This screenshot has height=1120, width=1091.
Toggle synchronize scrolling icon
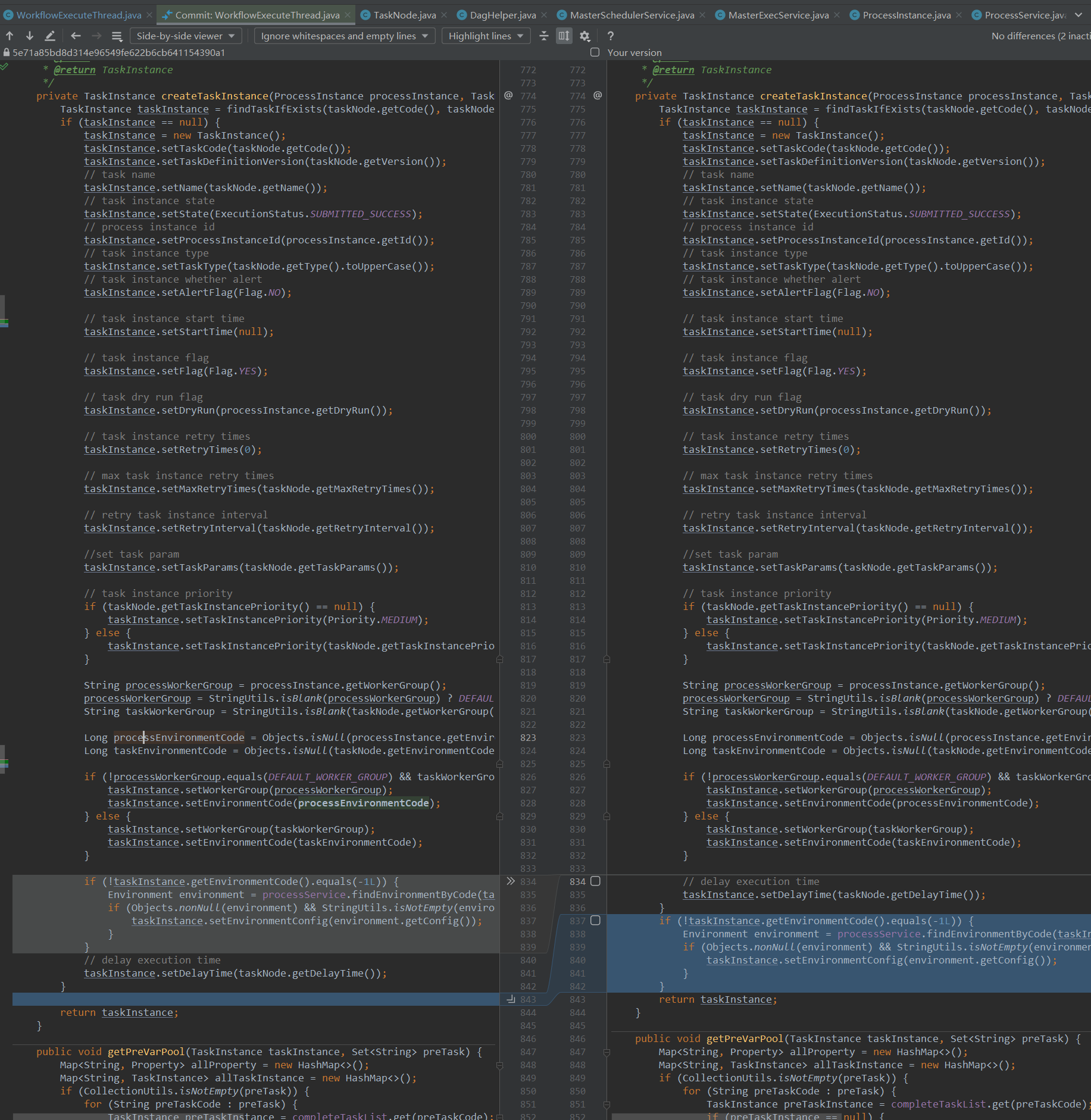(x=564, y=36)
